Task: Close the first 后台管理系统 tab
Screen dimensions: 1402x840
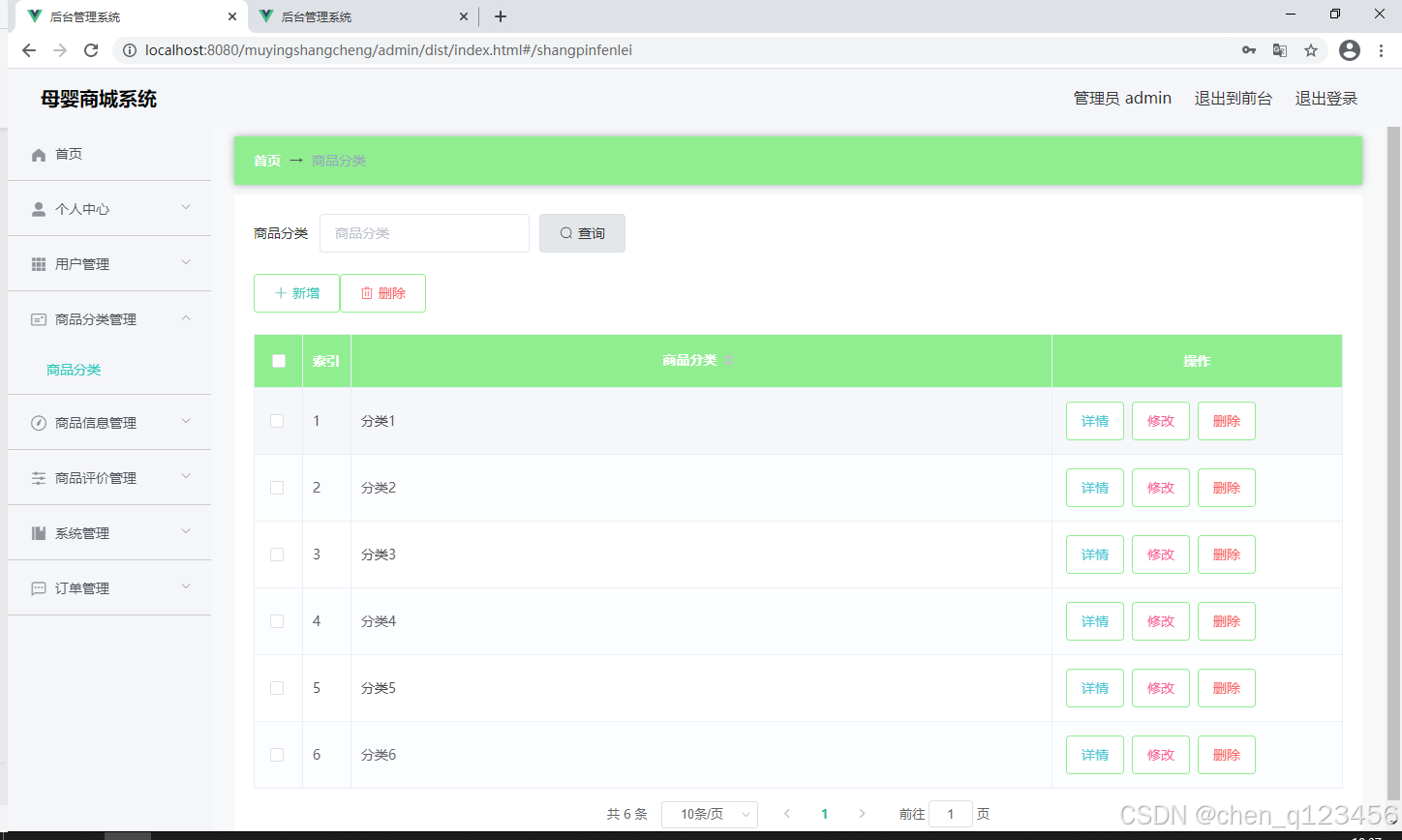Action: 232,16
